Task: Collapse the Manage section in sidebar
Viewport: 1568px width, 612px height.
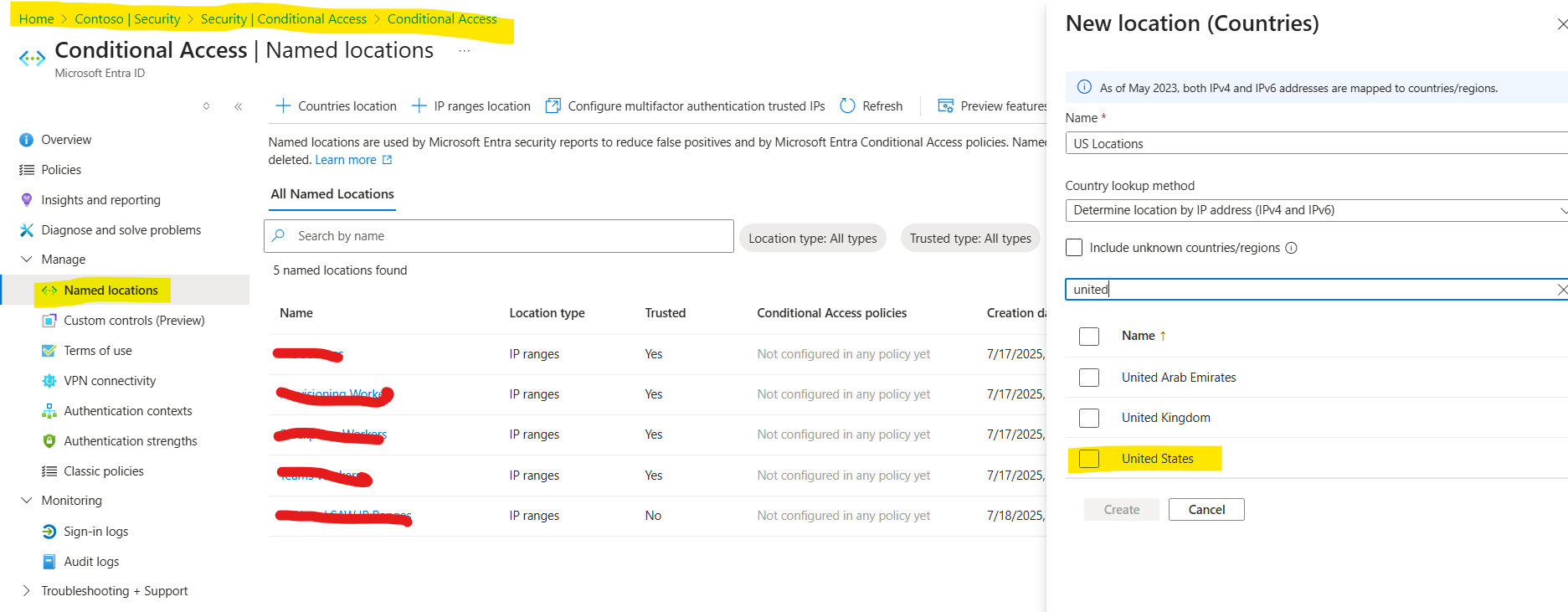Action: tap(27, 260)
